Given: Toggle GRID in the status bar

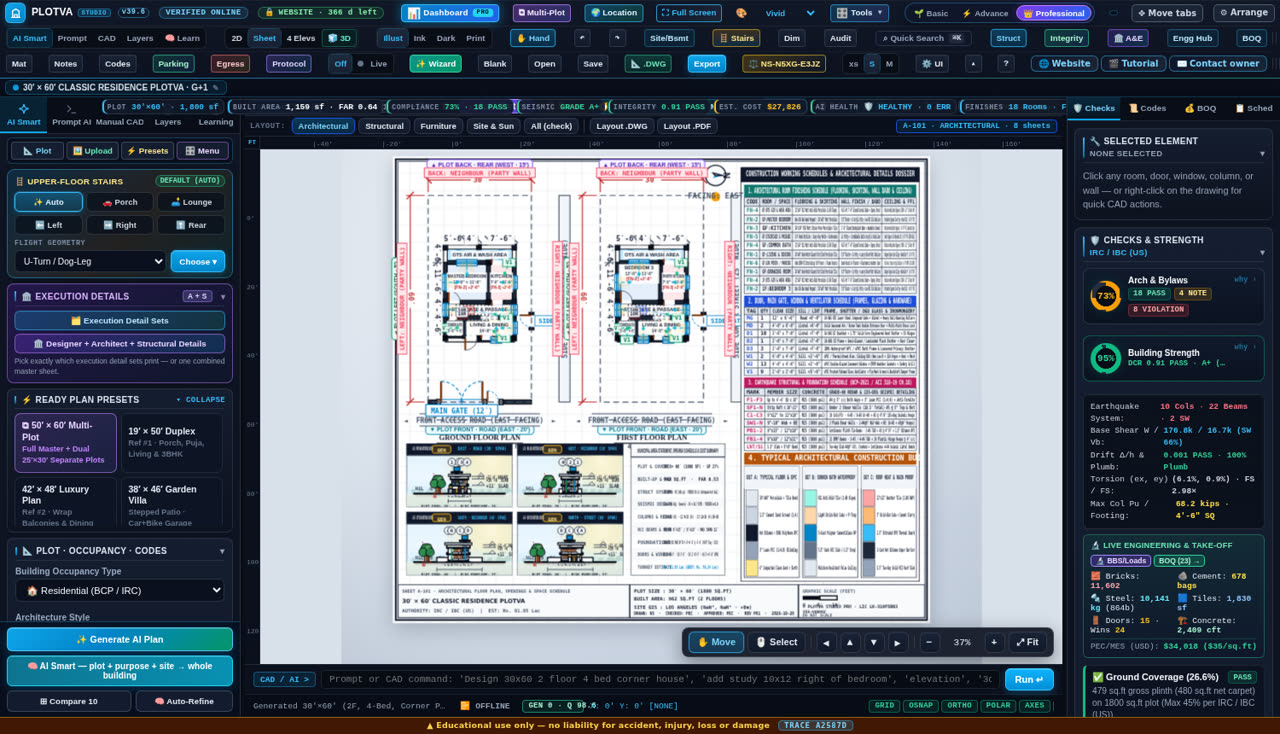Looking at the screenshot, I should [884, 706].
